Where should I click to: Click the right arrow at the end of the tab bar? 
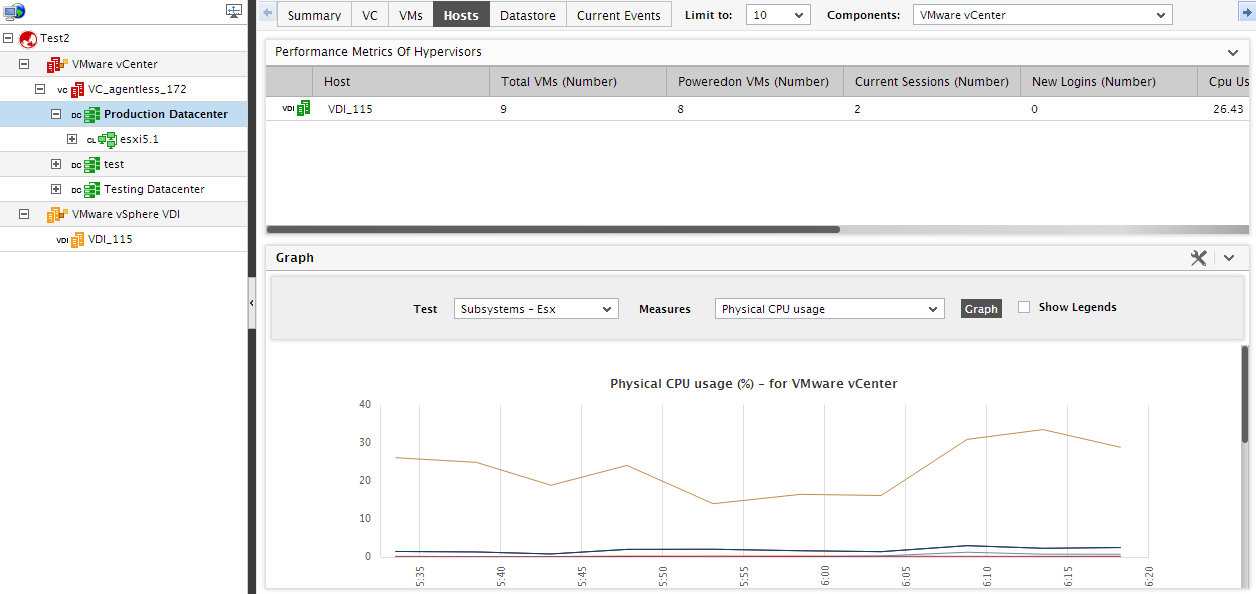tap(1246, 13)
